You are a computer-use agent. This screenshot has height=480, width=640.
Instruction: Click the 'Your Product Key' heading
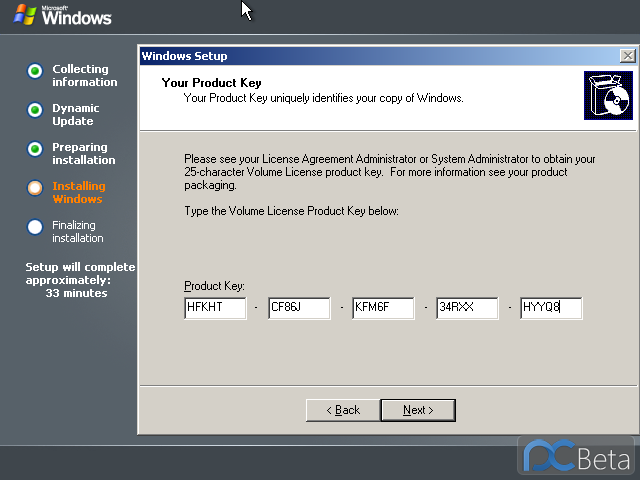(211, 83)
